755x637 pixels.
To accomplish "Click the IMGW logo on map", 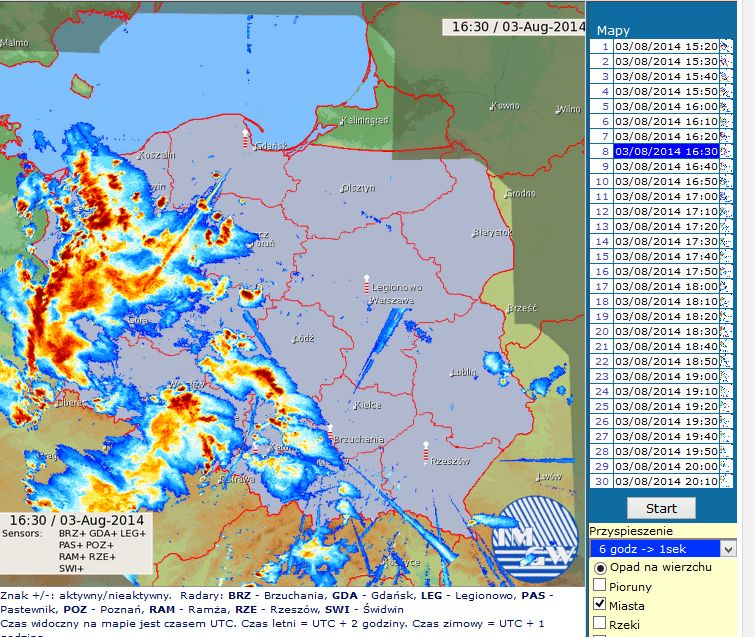I will click(x=535, y=540).
